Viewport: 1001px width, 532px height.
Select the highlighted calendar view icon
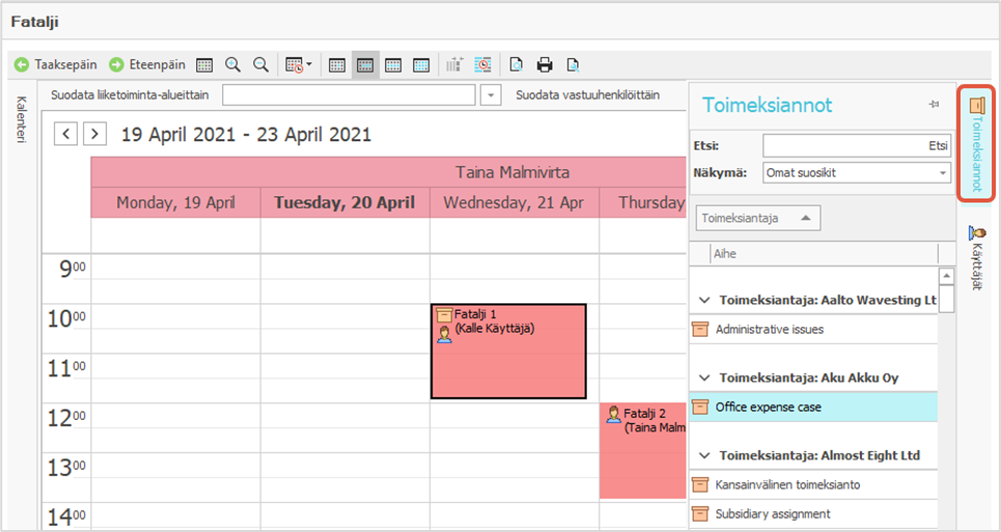[x=365, y=65]
